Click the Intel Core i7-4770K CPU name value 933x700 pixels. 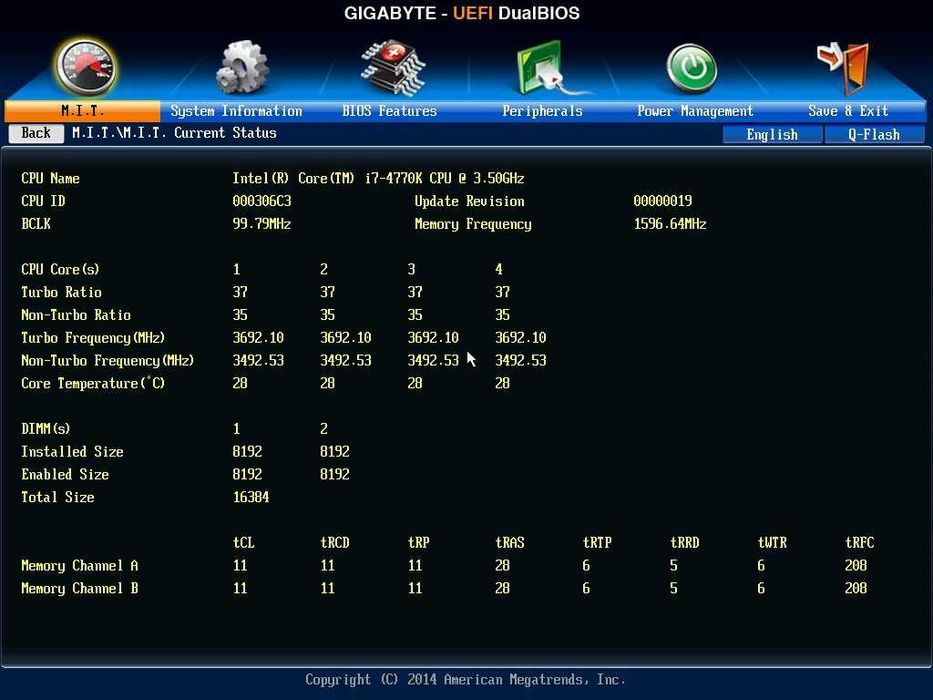tap(378, 179)
